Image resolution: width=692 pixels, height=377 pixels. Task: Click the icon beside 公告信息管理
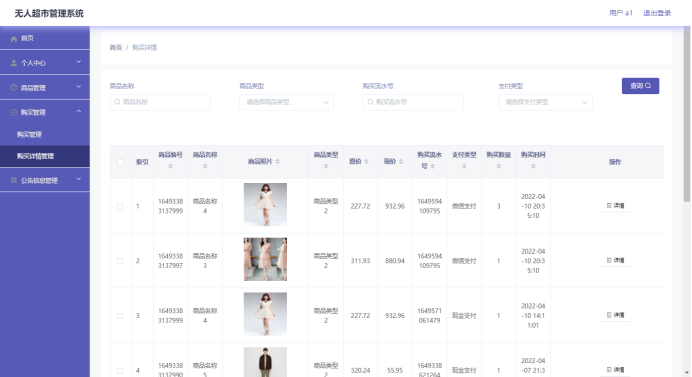pyautogui.click(x=14, y=180)
